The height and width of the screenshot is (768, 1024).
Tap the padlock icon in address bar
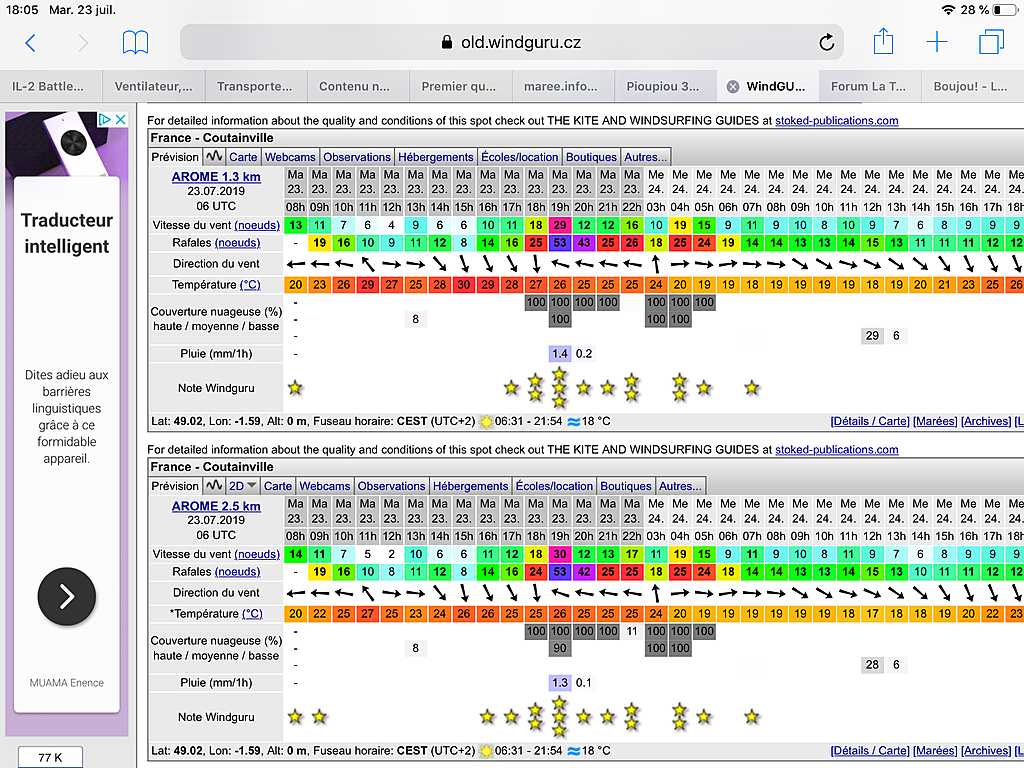point(447,42)
